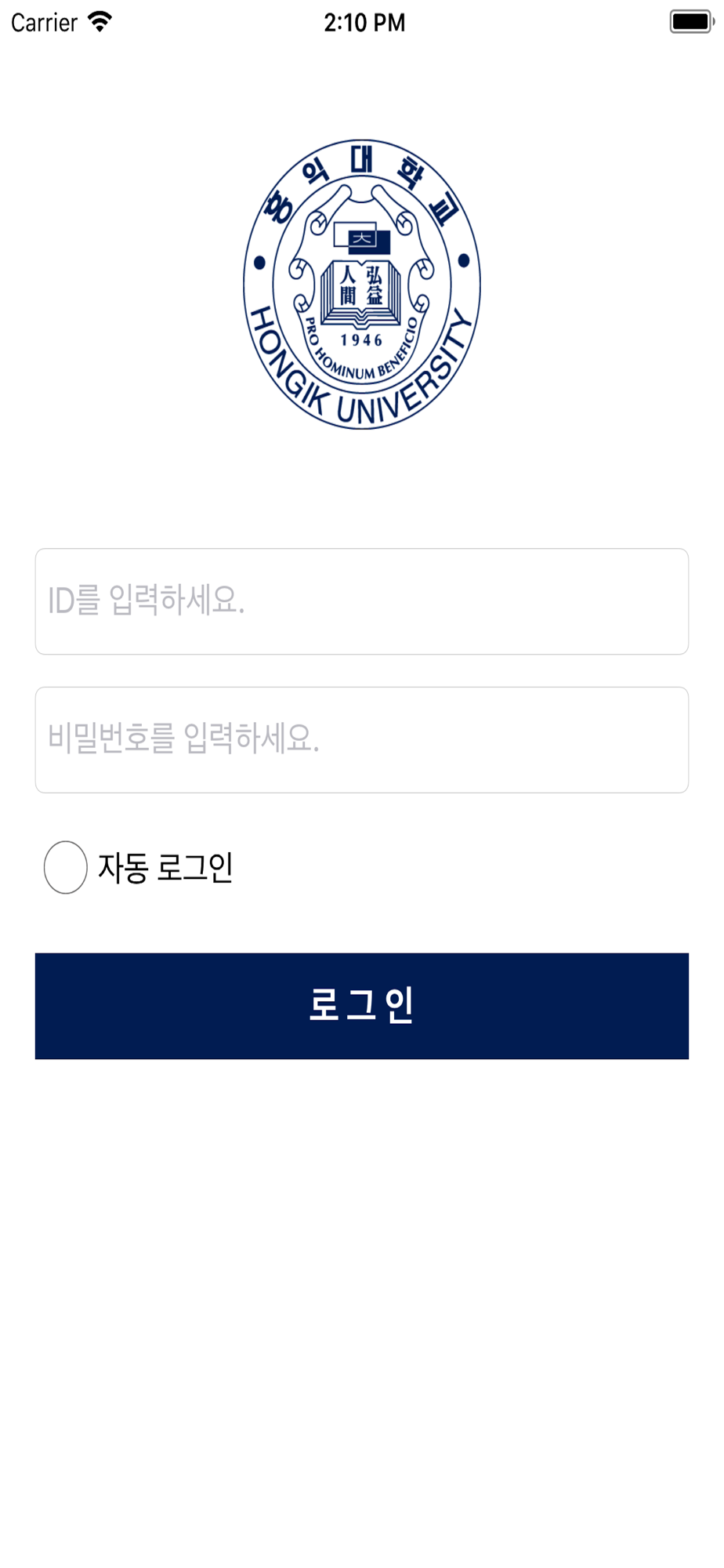Click the open book emblem in the seal
Image resolution: width=724 pixels, height=1568 pixels.
[361, 293]
